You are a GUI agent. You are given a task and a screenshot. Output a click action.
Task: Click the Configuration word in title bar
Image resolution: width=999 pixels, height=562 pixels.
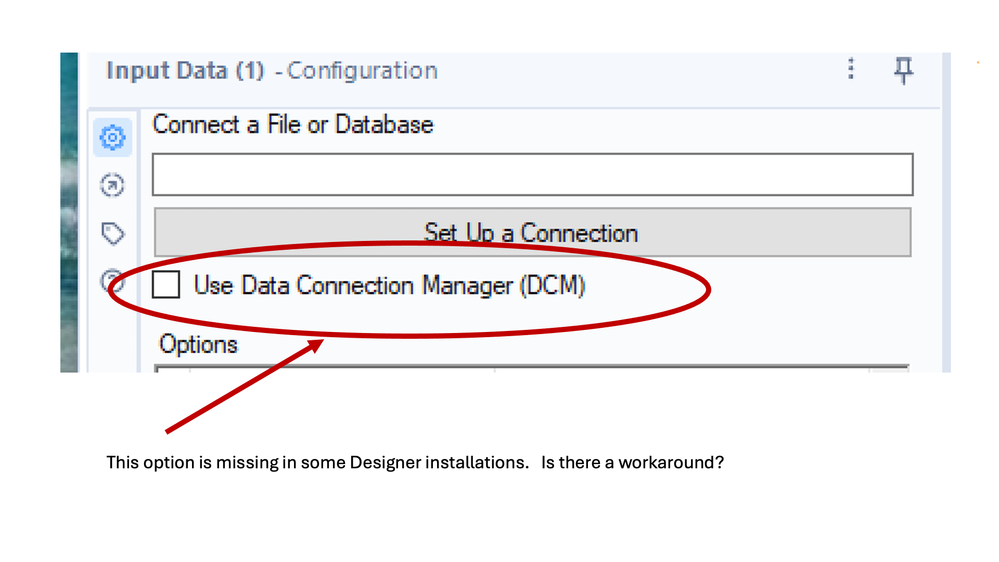(x=362, y=71)
